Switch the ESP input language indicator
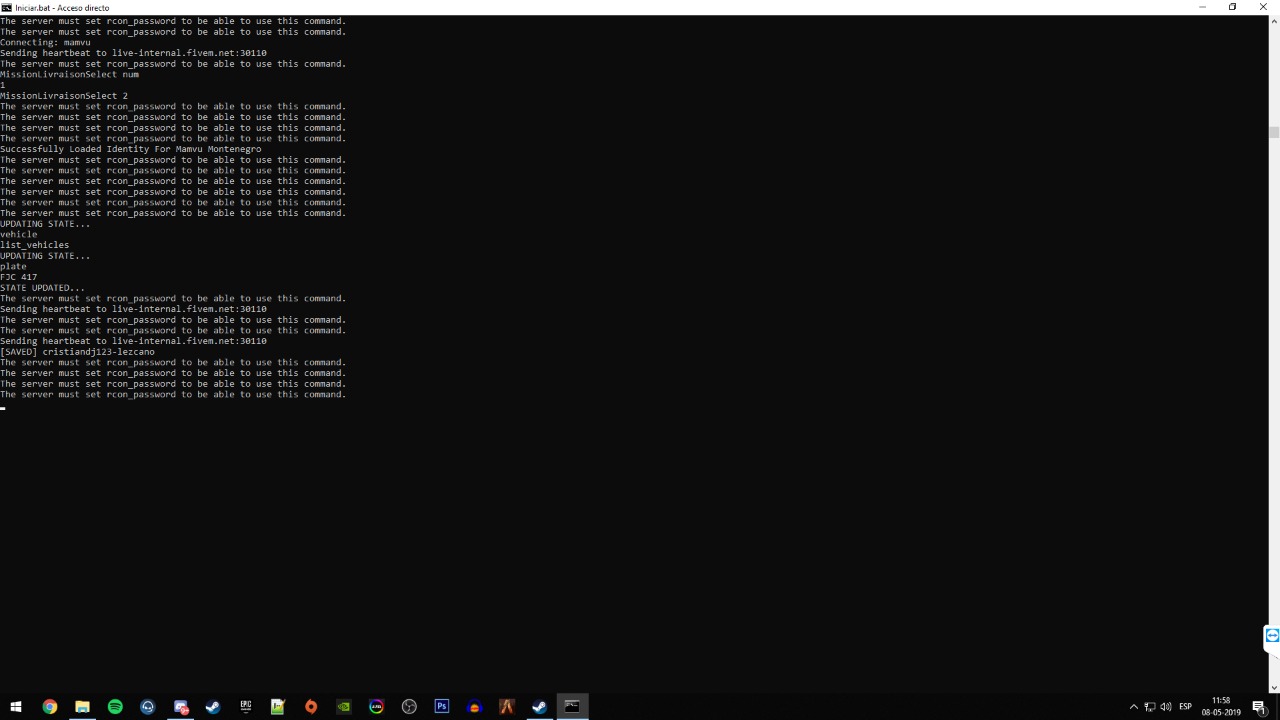This screenshot has height=720, width=1280. tap(1185, 707)
